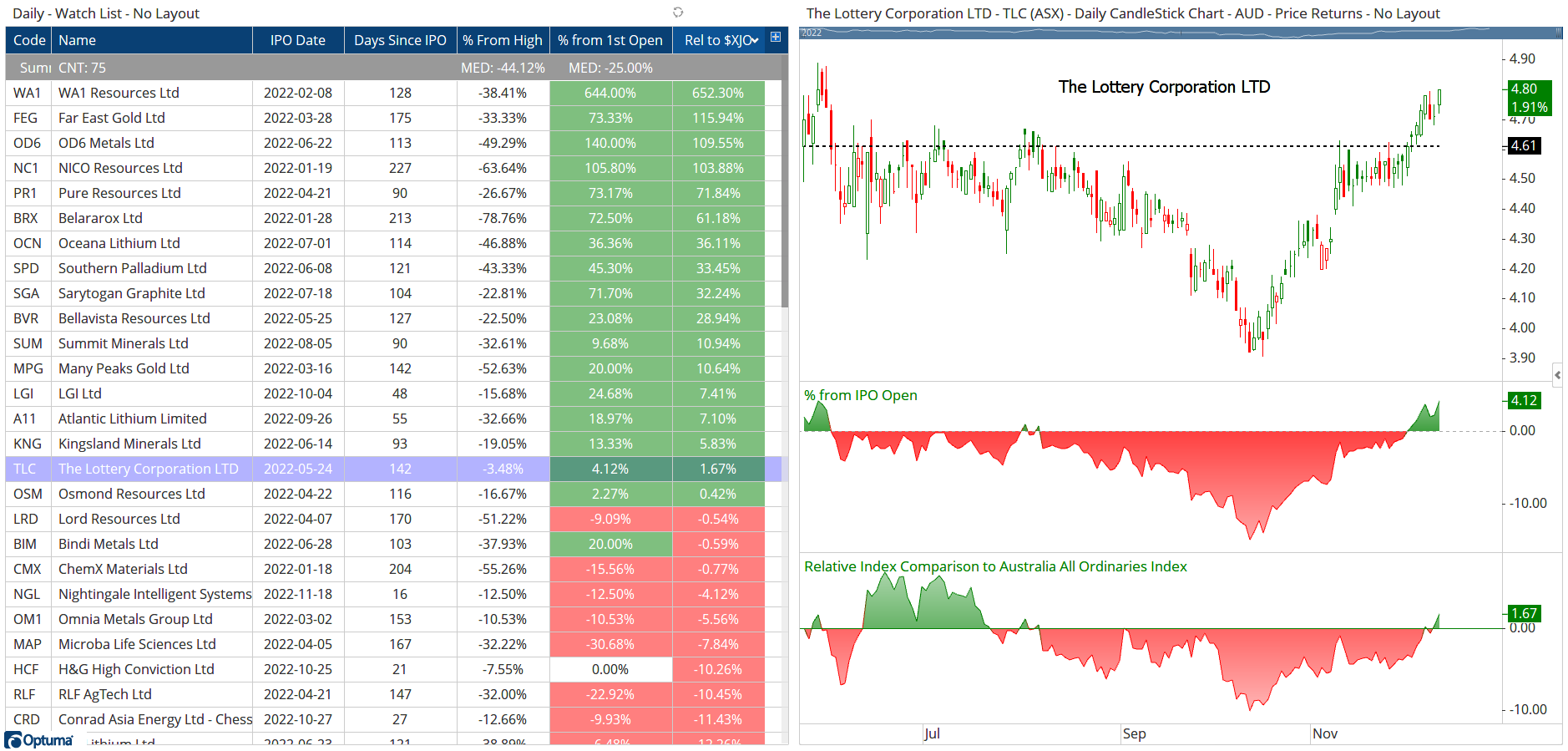The image size is (1568, 751).
Task: Click the add column plus icon
Action: click(776, 37)
